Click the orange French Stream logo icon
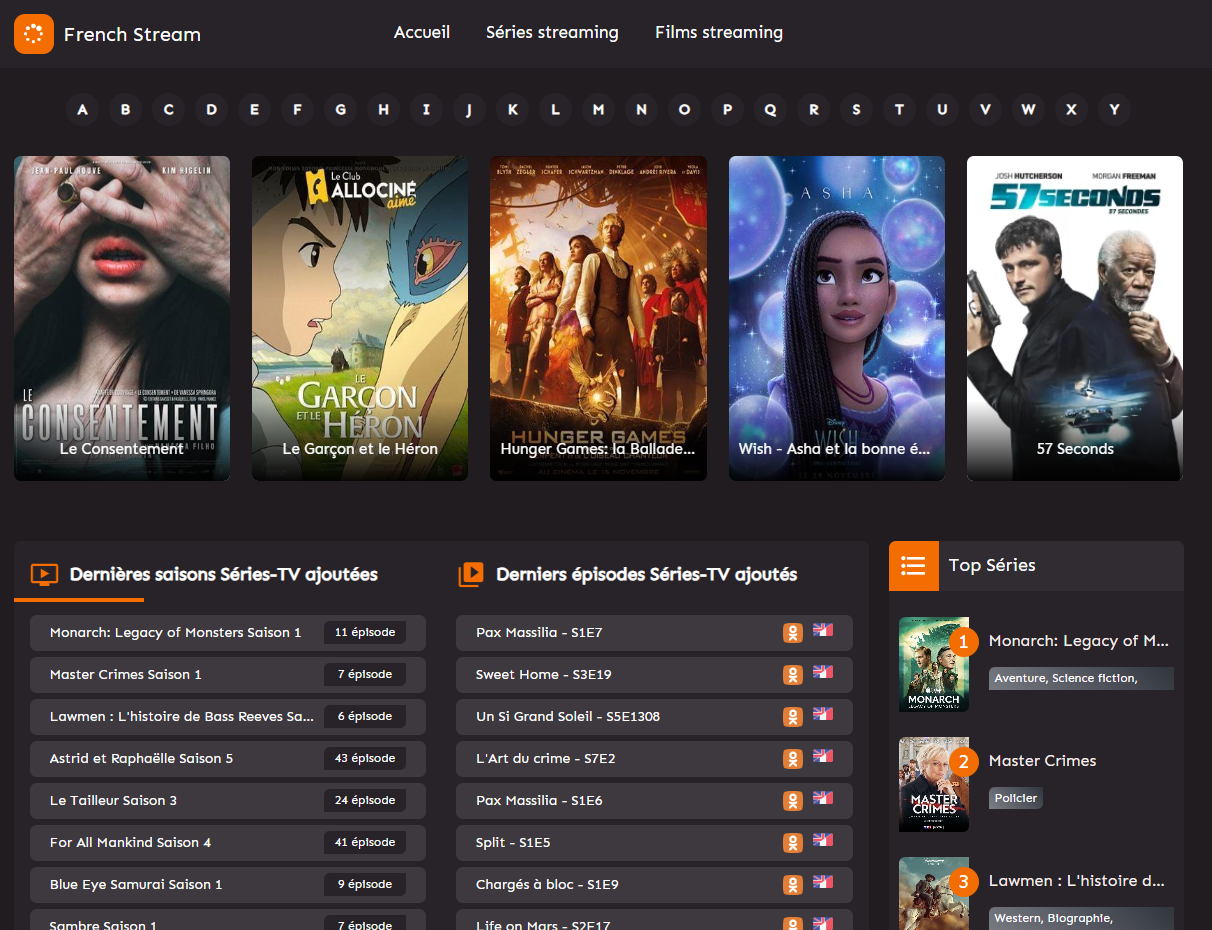The image size is (1212, 930). [33, 34]
